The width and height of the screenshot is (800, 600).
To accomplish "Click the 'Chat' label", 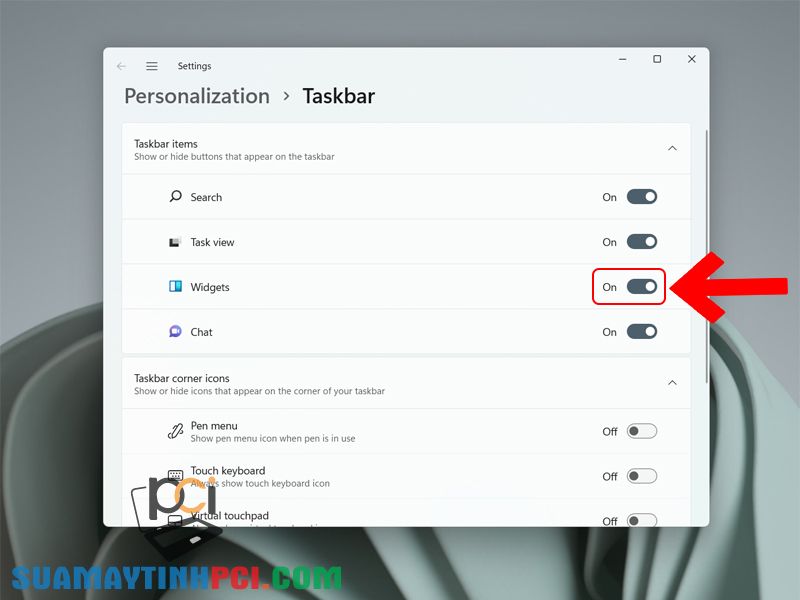I will [201, 332].
